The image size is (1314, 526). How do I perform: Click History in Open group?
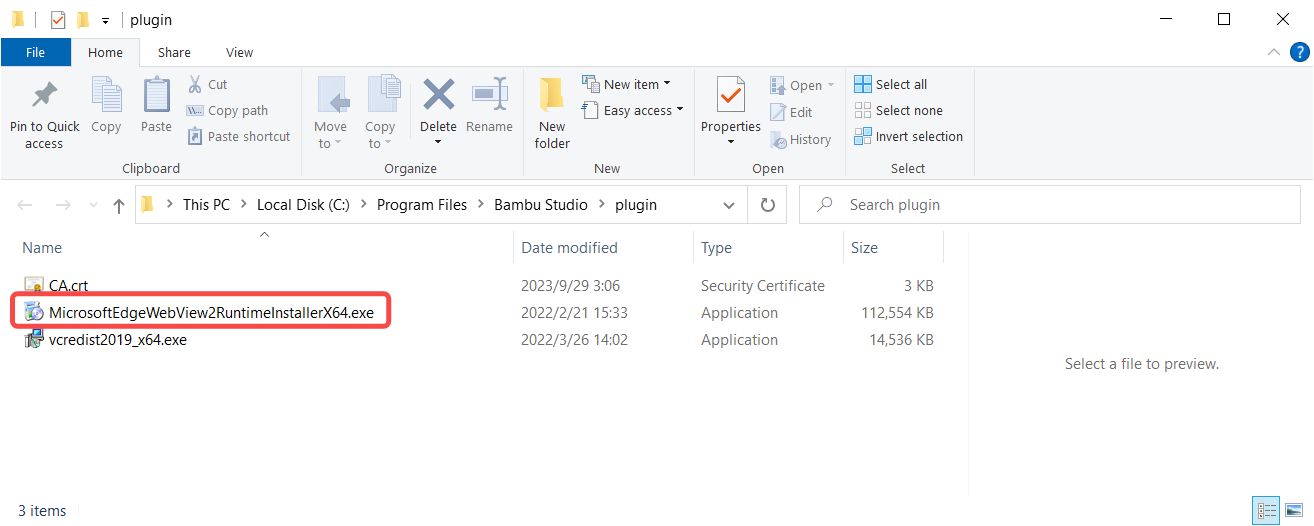tap(800, 140)
